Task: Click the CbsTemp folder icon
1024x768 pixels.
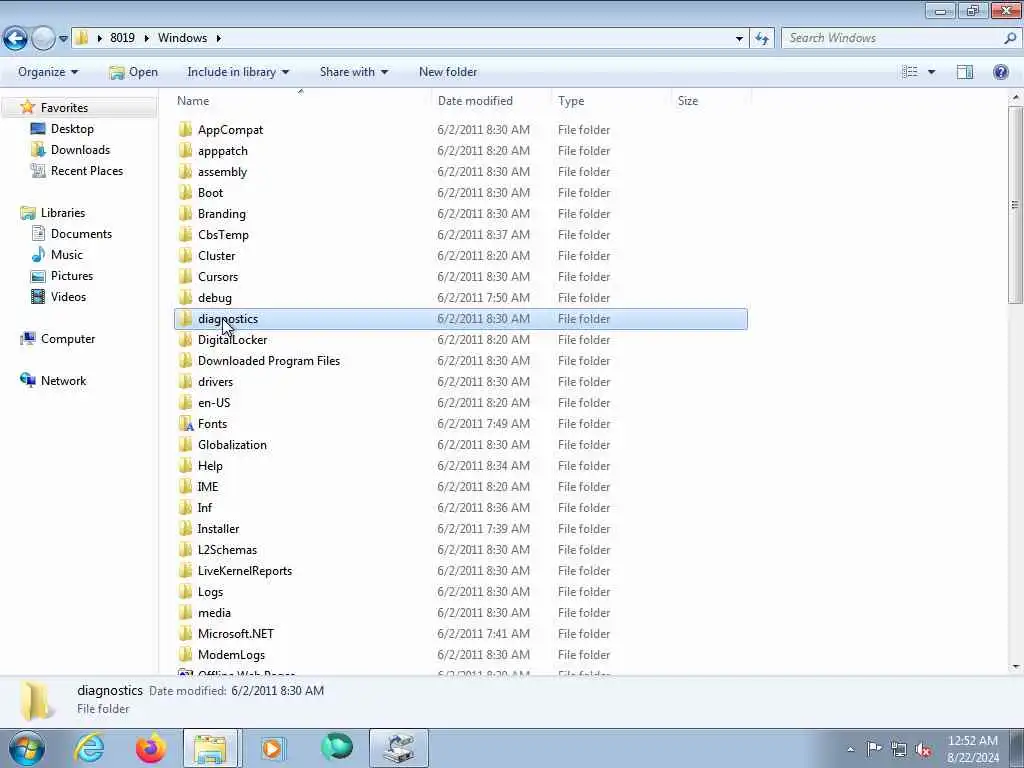Action: [185, 234]
